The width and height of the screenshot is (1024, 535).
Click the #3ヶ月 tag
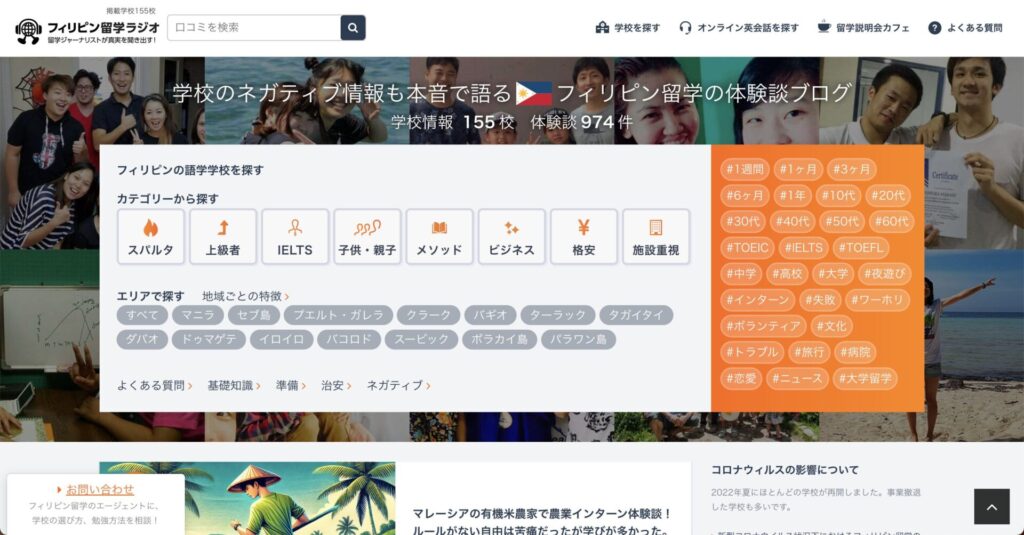(852, 169)
